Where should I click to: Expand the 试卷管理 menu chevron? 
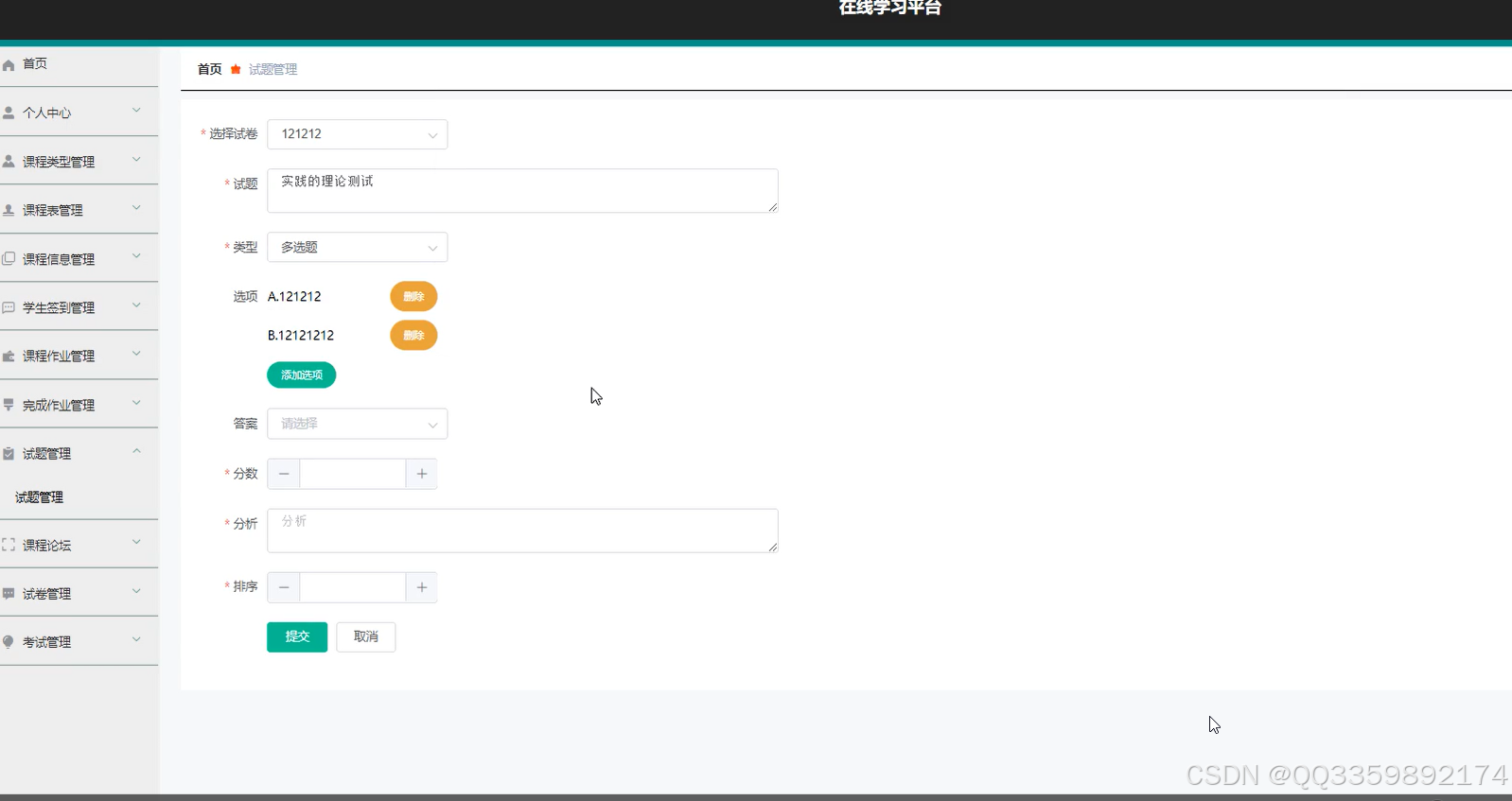136,591
